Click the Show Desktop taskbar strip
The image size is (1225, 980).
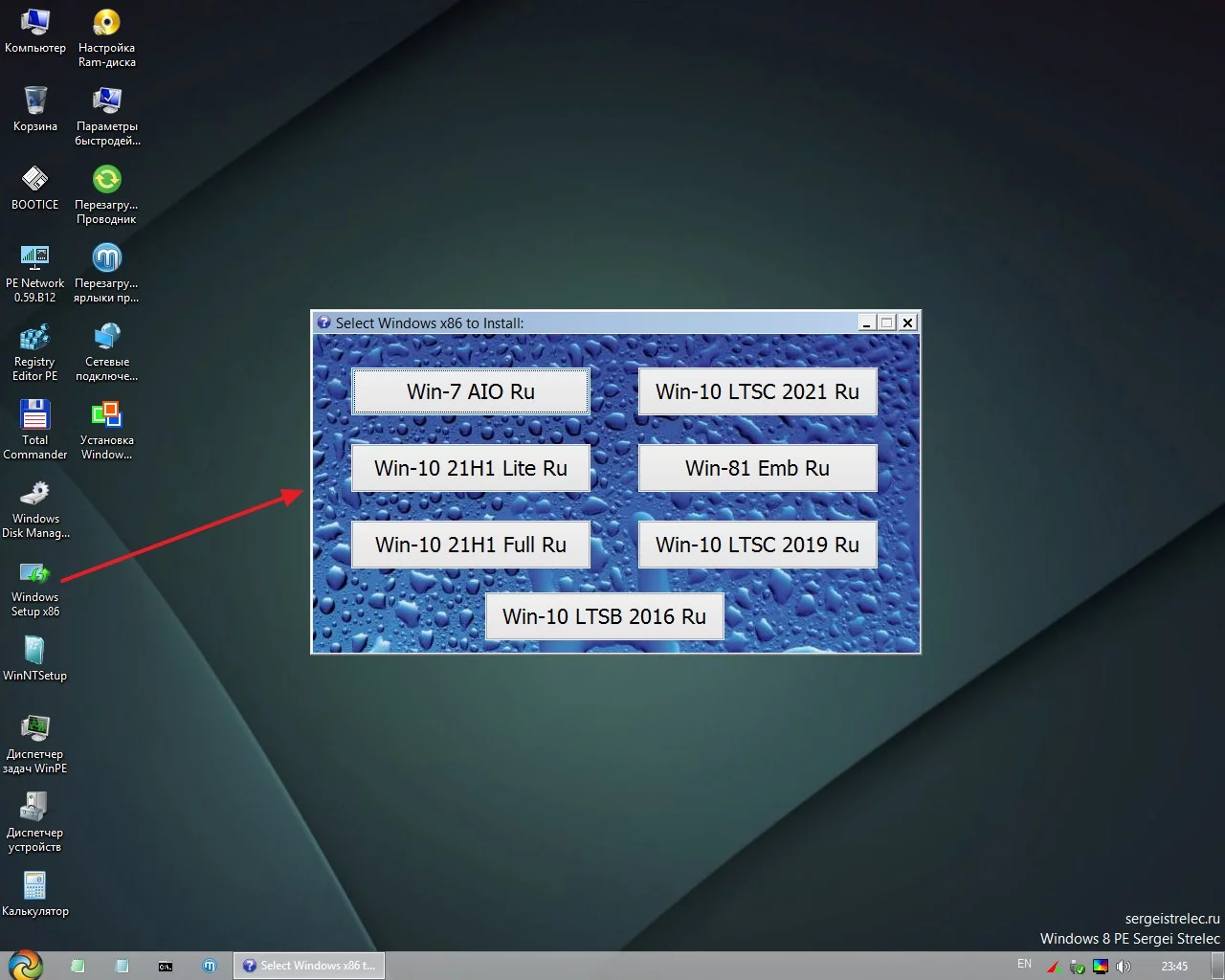[x=1217, y=966]
